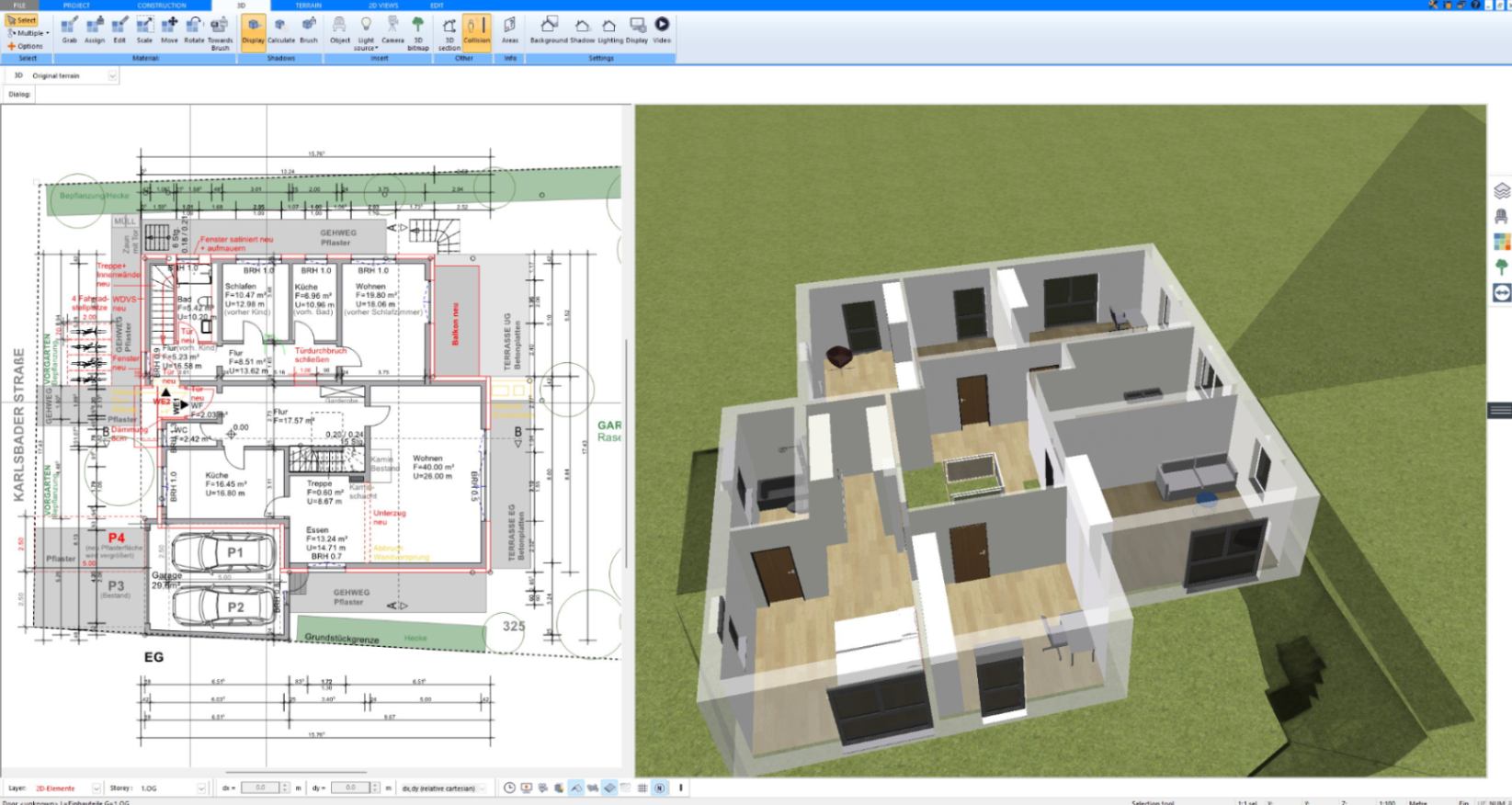This screenshot has width=1512, height=805.
Task: Insert a 3D bitmap tree
Action: 418,32
